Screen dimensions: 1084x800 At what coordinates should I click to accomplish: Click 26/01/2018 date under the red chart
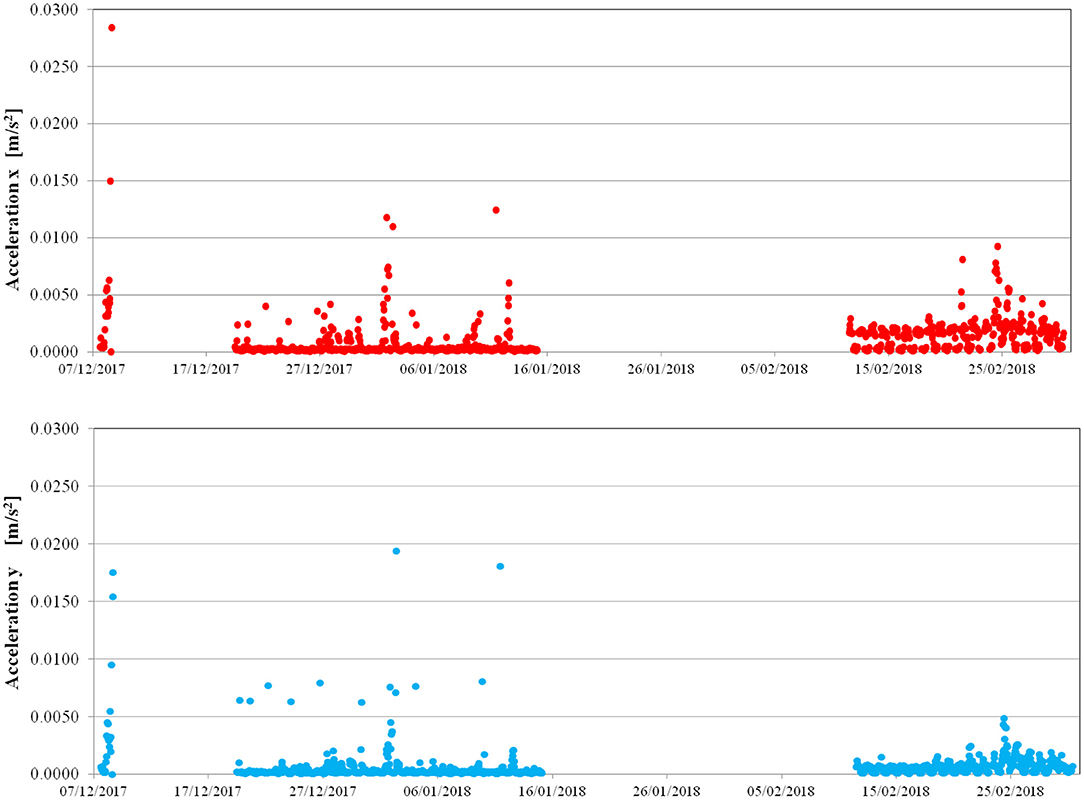(660, 369)
